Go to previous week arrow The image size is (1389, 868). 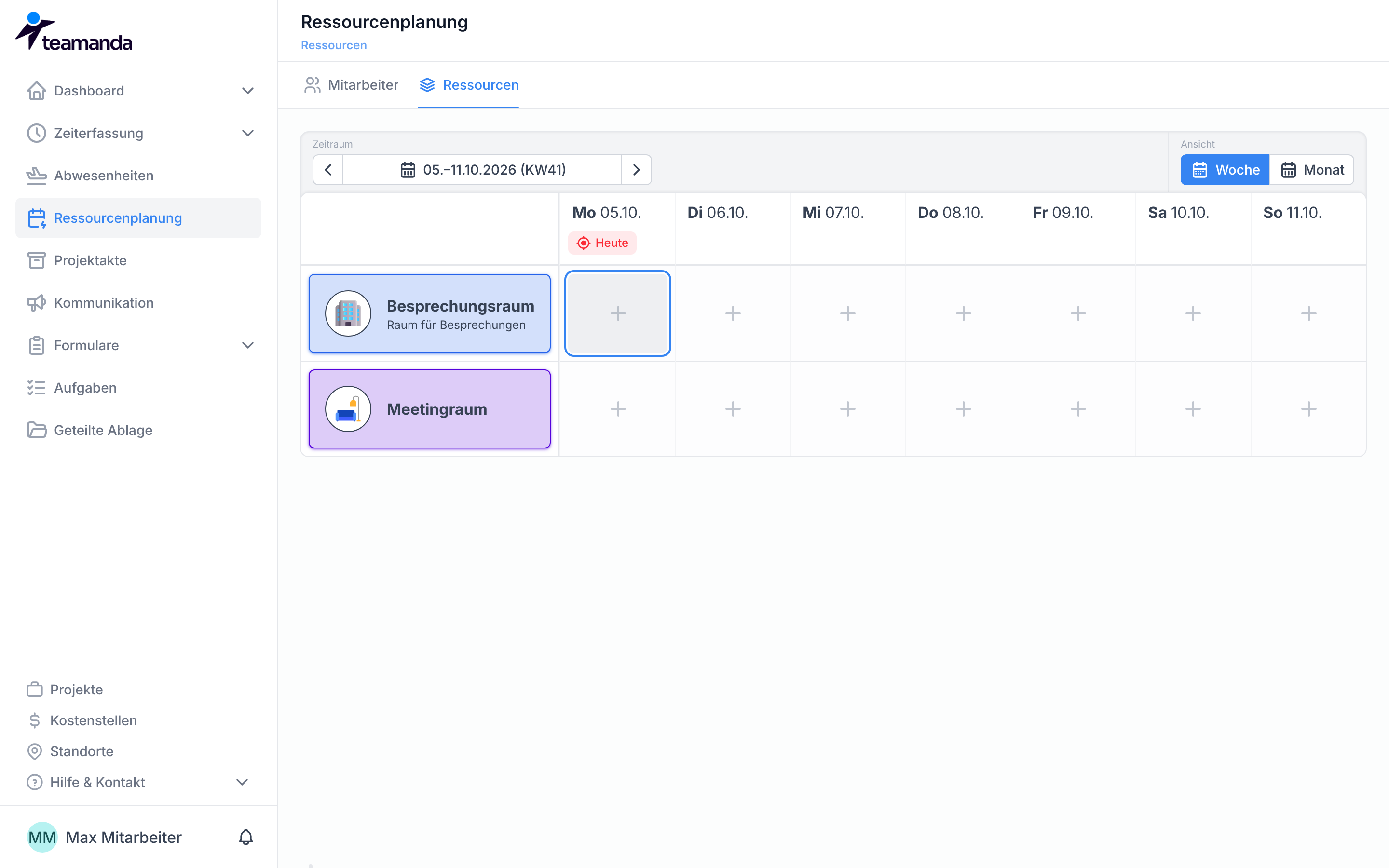tap(328, 170)
